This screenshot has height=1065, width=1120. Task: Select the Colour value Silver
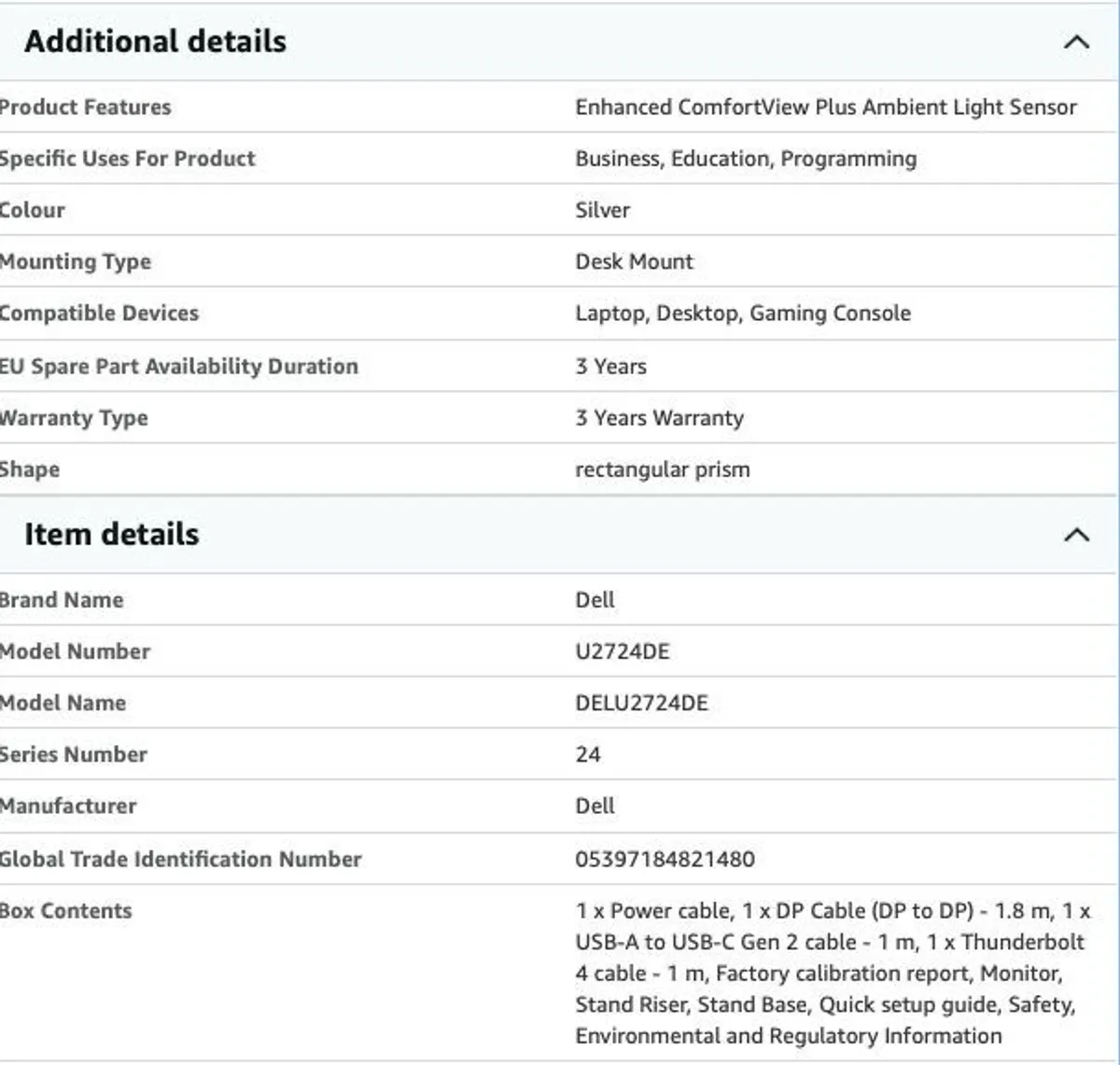pyautogui.click(x=601, y=210)
